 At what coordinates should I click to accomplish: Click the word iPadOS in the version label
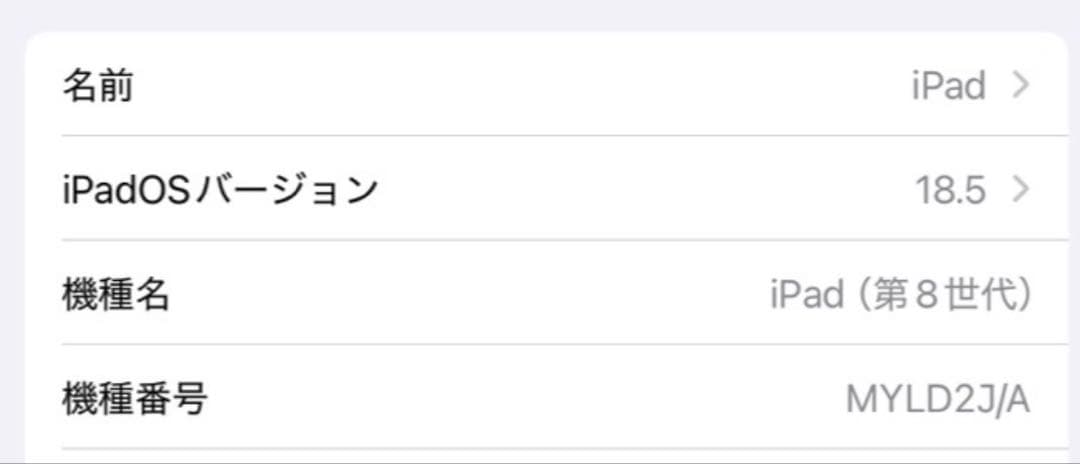(127, 189)
